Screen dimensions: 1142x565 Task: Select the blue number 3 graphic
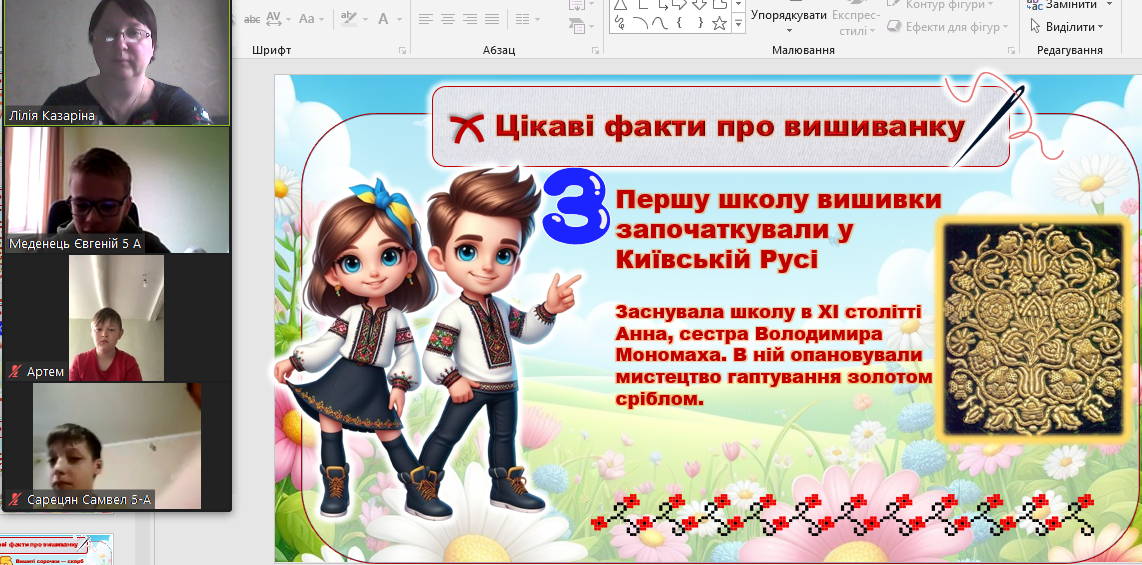click(x=575, y=208)
